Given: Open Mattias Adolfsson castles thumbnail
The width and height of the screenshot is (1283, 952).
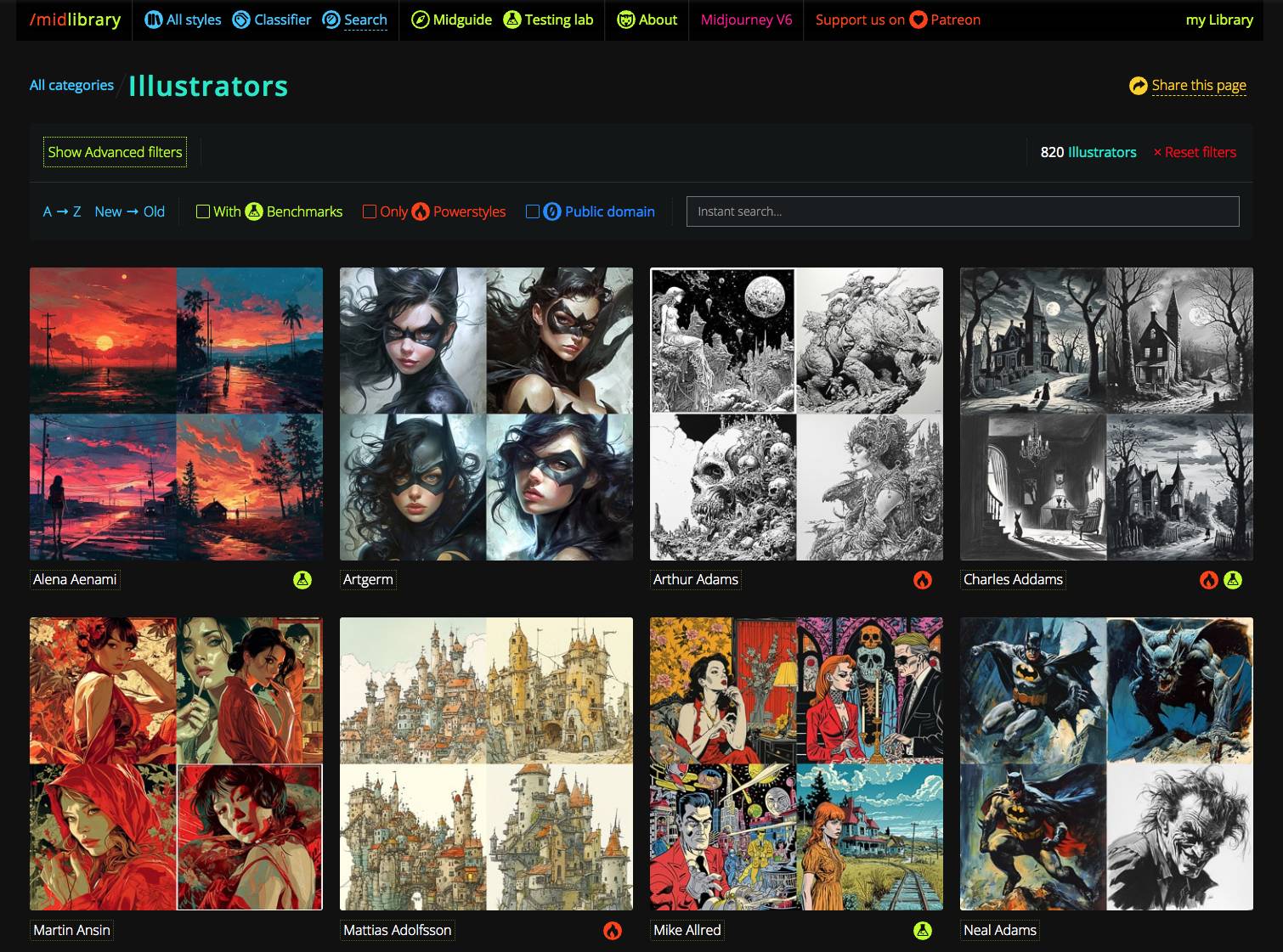Looking at the screenshot, I should click(x=486, y=764).
